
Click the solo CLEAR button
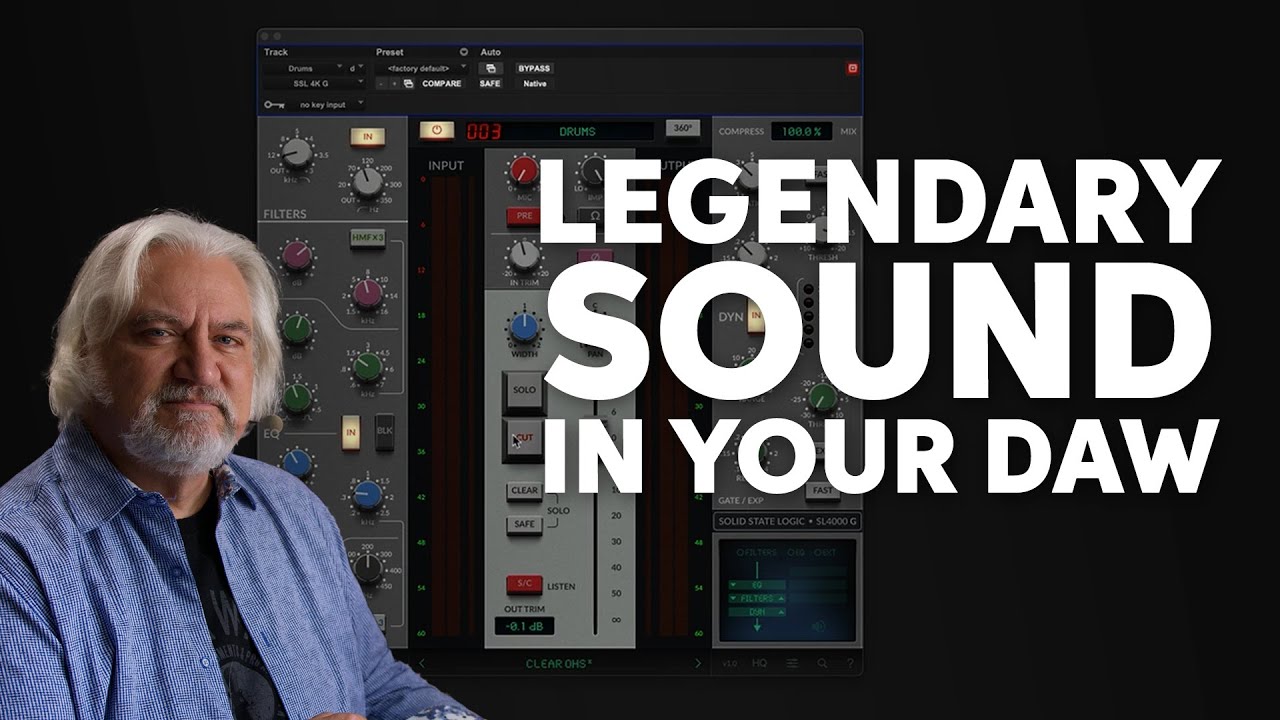tap(524, 491)
